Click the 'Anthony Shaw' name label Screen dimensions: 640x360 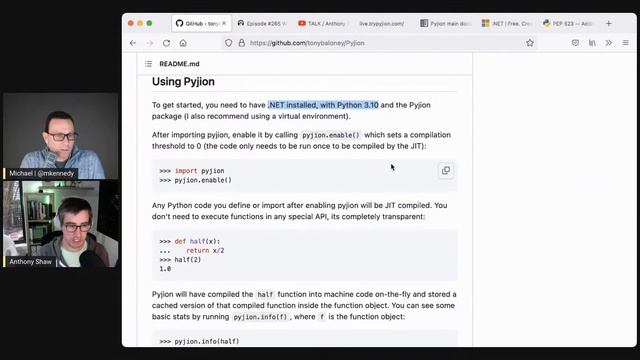tap(31, 262)
